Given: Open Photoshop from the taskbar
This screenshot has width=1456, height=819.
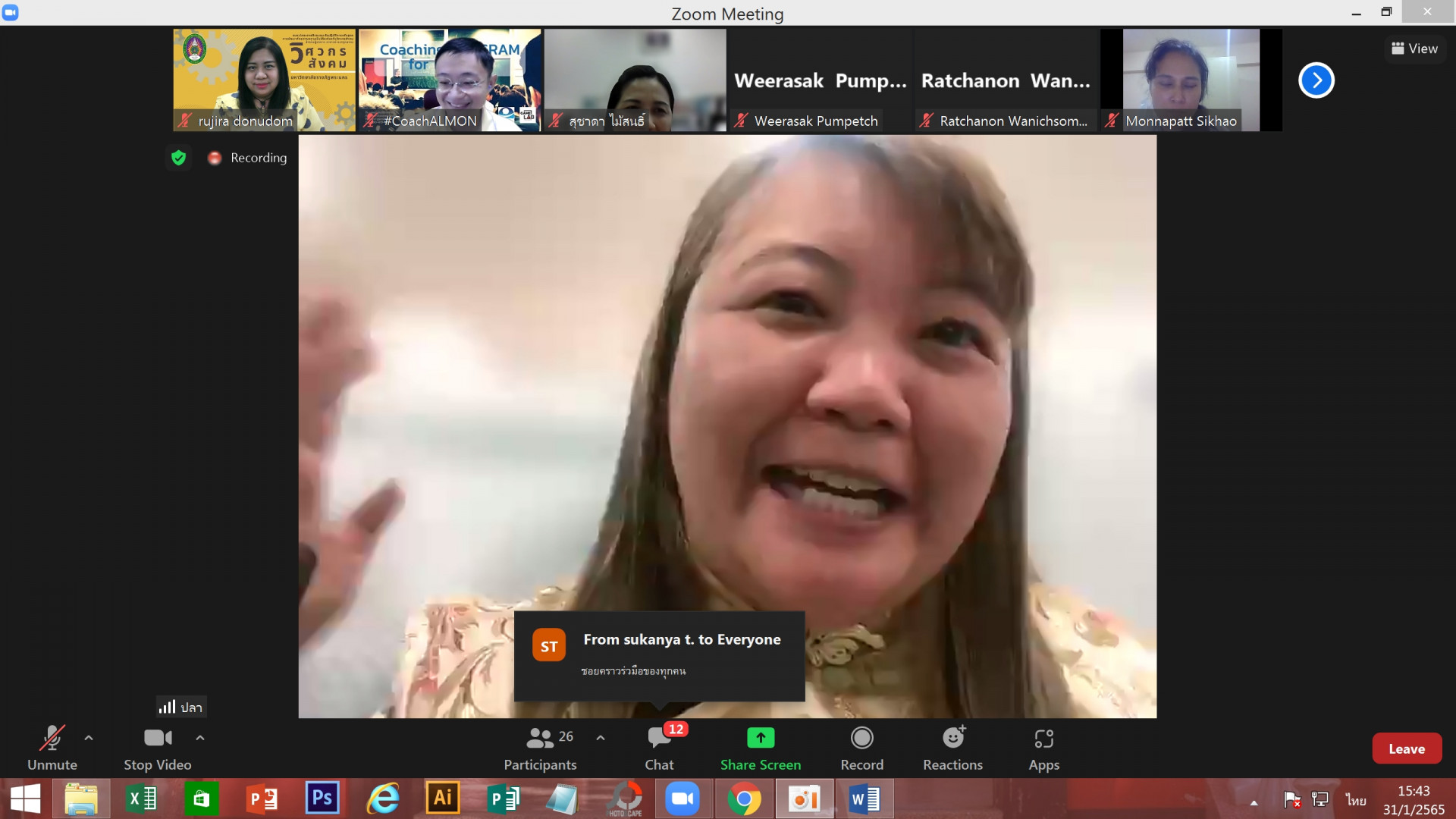Looking at the screenshot, I should tap(322, 799).
